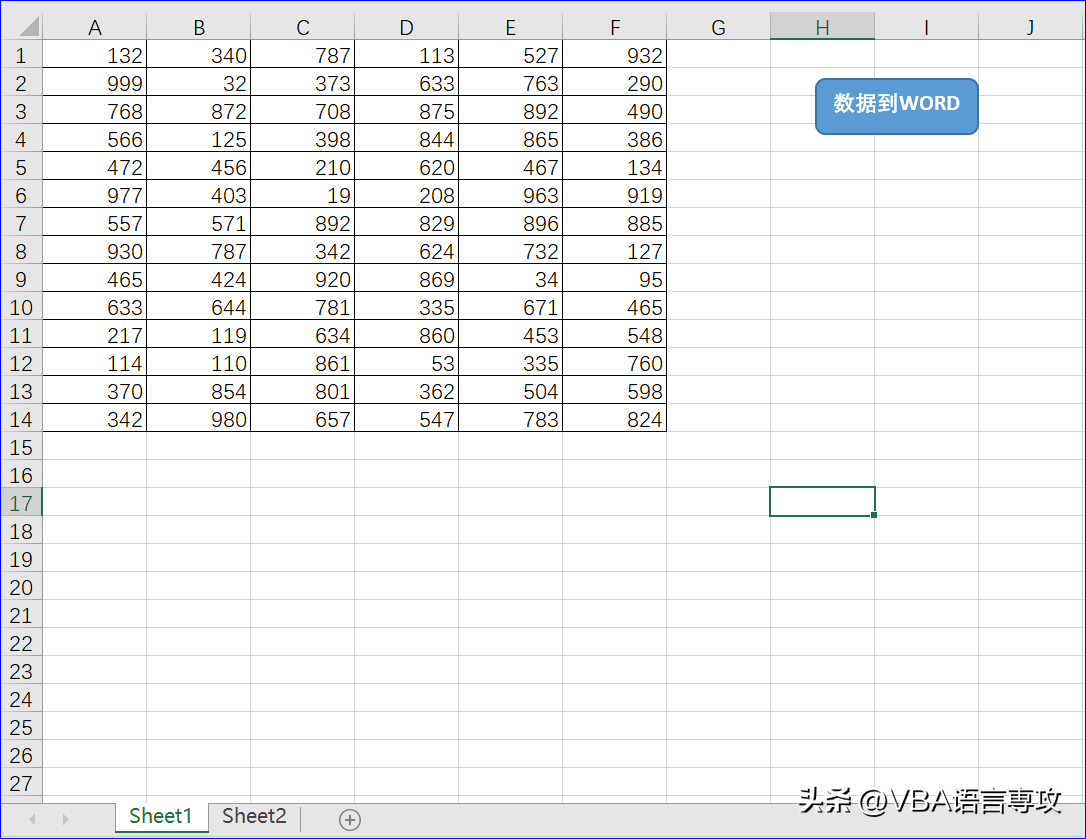The width and height of the screenshot is (1086, 839).
Task: Click cell A11 containing 217
Action: [x=95, y=335]
